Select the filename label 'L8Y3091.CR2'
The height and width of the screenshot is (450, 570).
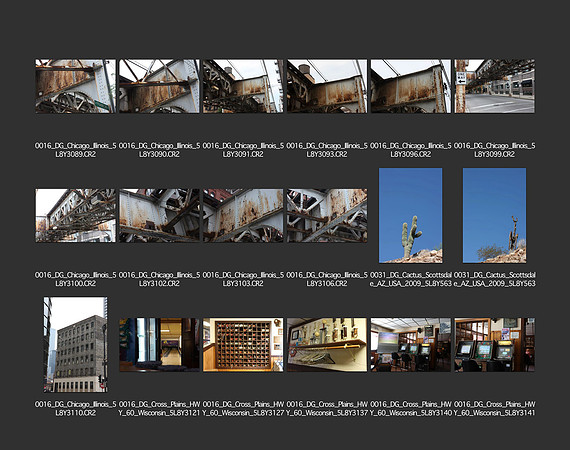[243, 154]
